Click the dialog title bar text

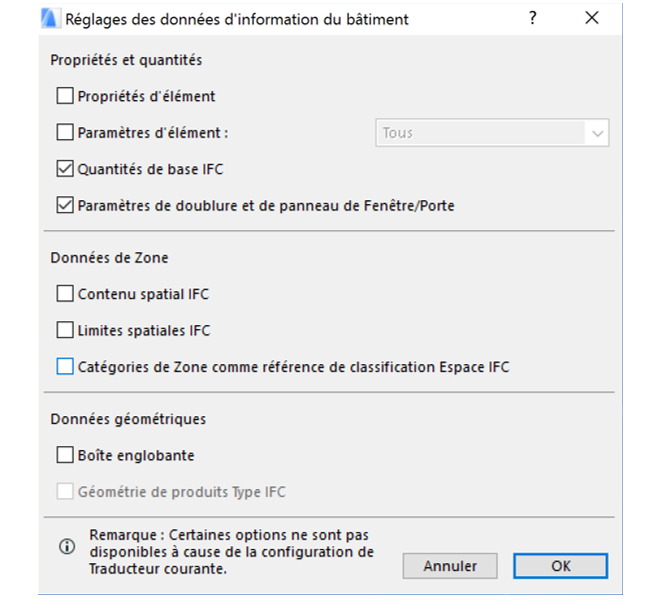pyautogui.click(x=237, y=20)
